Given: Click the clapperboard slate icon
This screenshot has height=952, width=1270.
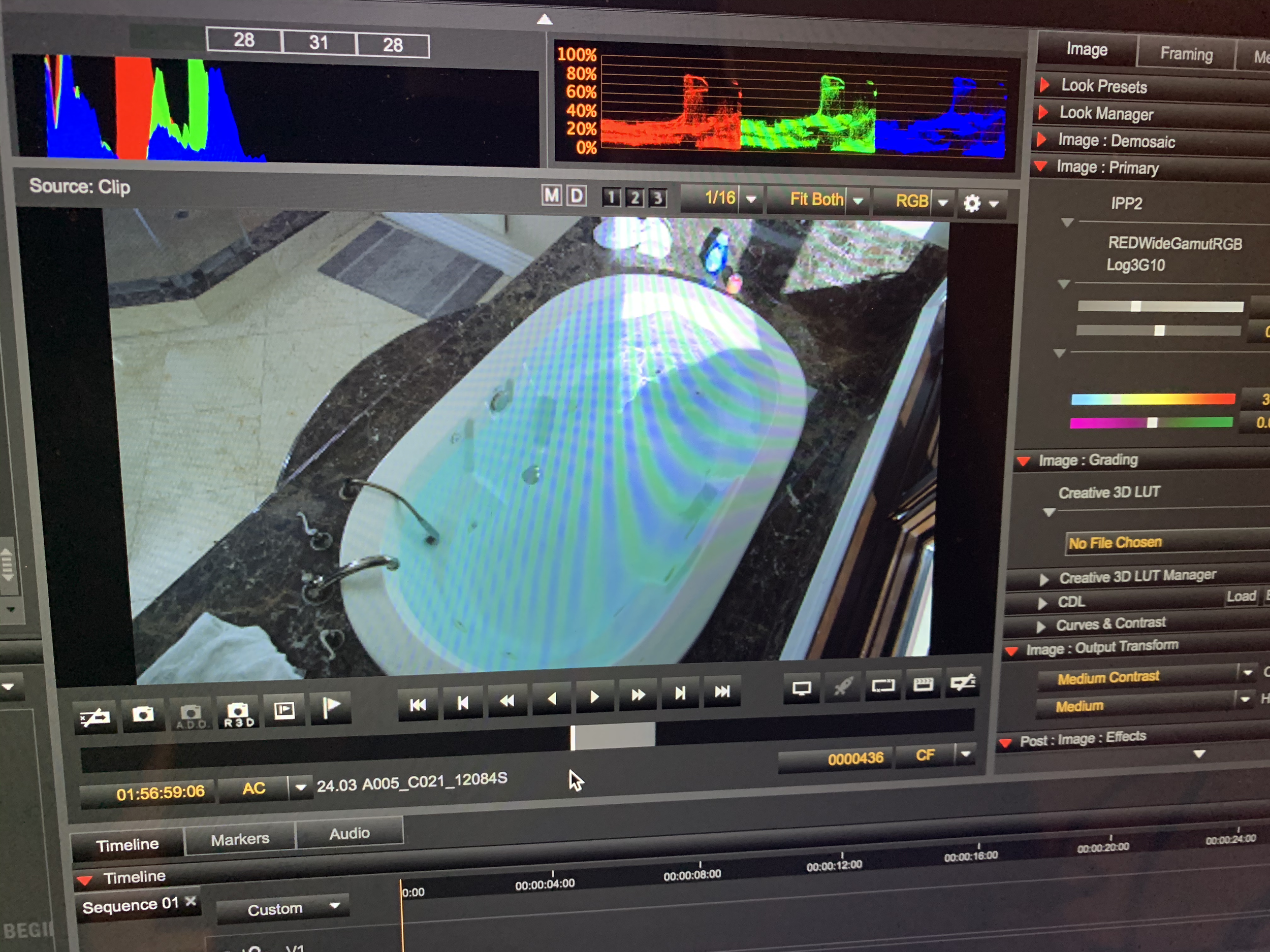Looking at the screenshot, I should click(x=923, y=683).
